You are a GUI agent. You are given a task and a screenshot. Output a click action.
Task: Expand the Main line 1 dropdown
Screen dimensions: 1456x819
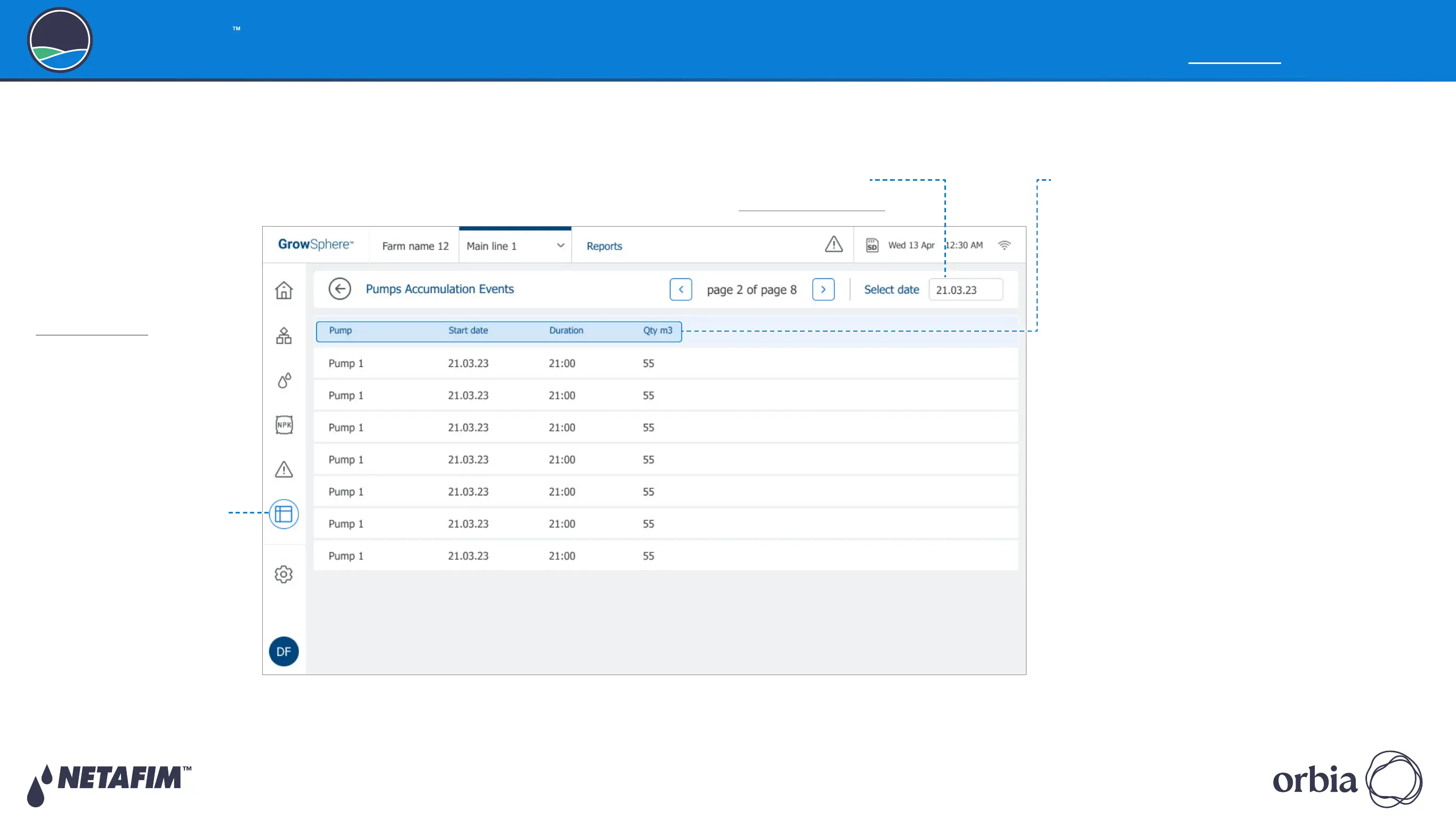tap(515, 245)
